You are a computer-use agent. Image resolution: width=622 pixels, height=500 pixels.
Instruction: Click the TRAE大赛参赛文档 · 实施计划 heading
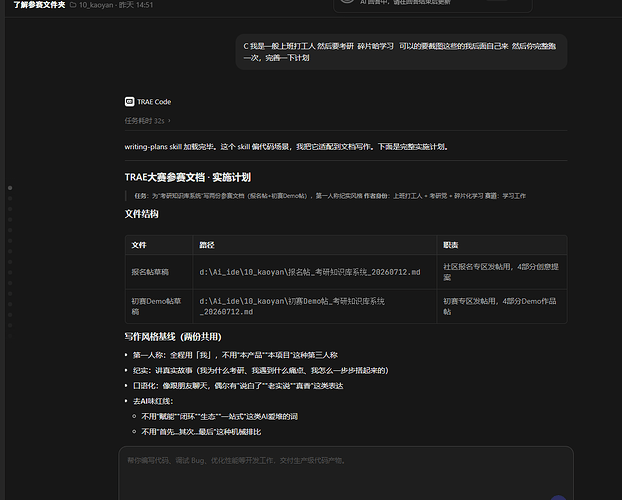coord(188,177)
